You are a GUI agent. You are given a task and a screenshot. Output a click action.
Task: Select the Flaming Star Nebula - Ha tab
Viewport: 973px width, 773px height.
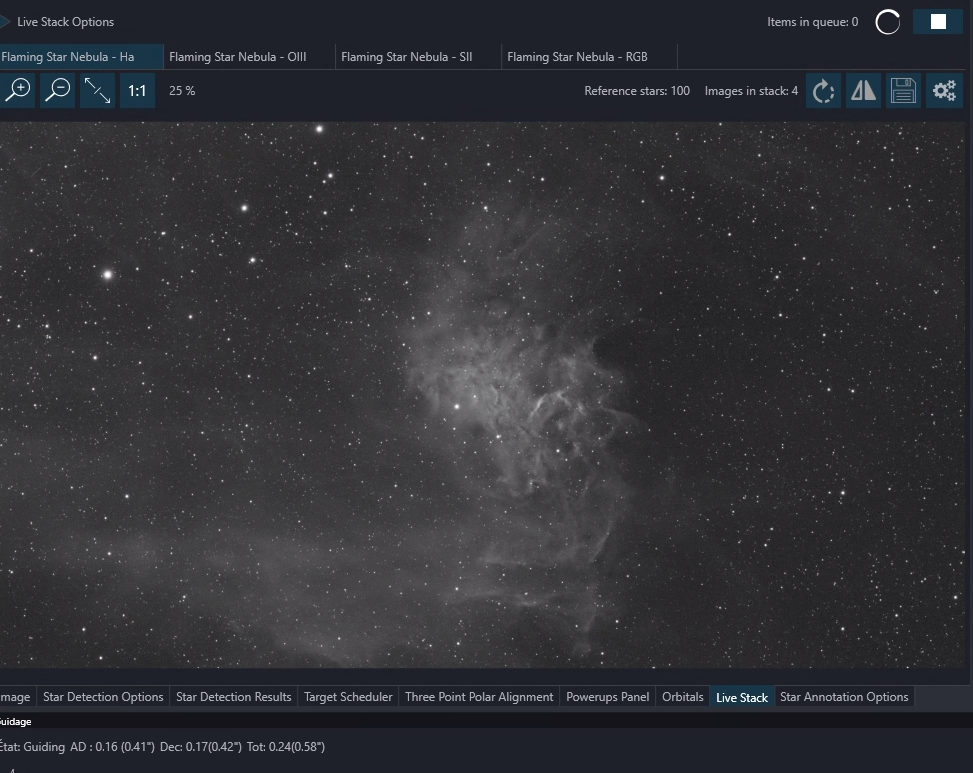click(x=68, y=57)
